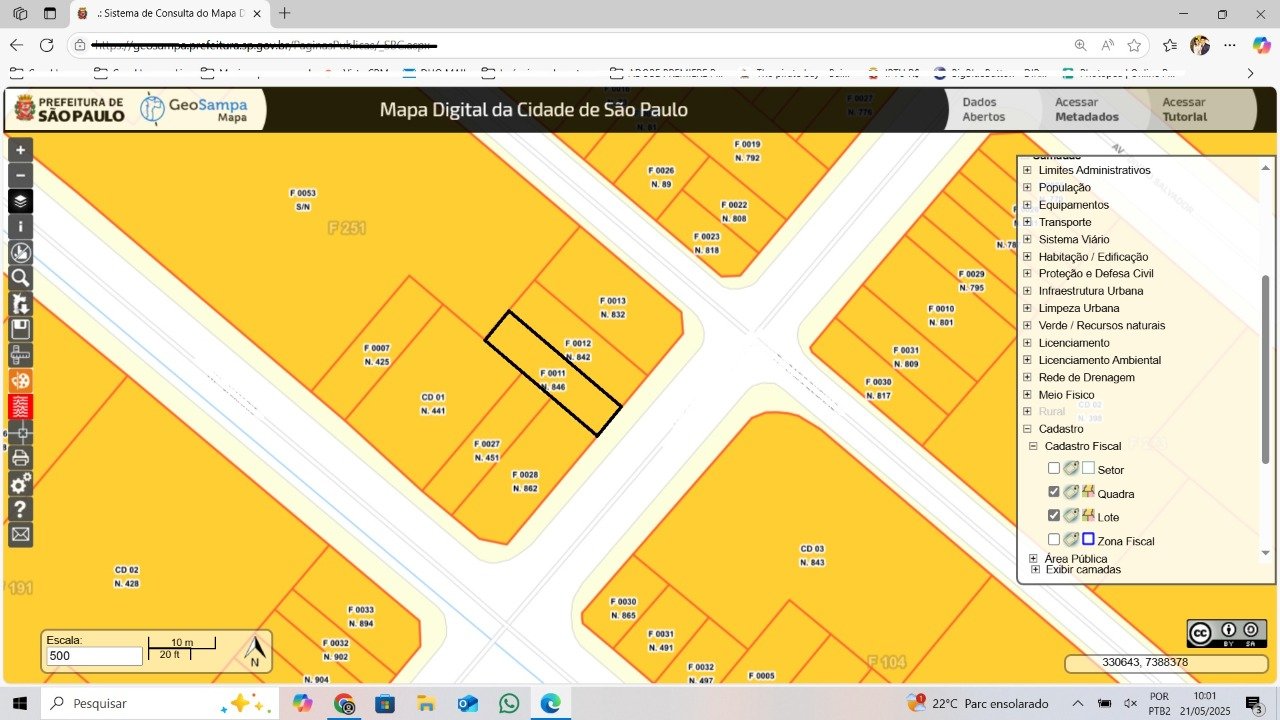The height and width of the screenshot is (720, 1280).
Task: Click the tag icon next to Quadra
Action: (x=1070, y=492)
